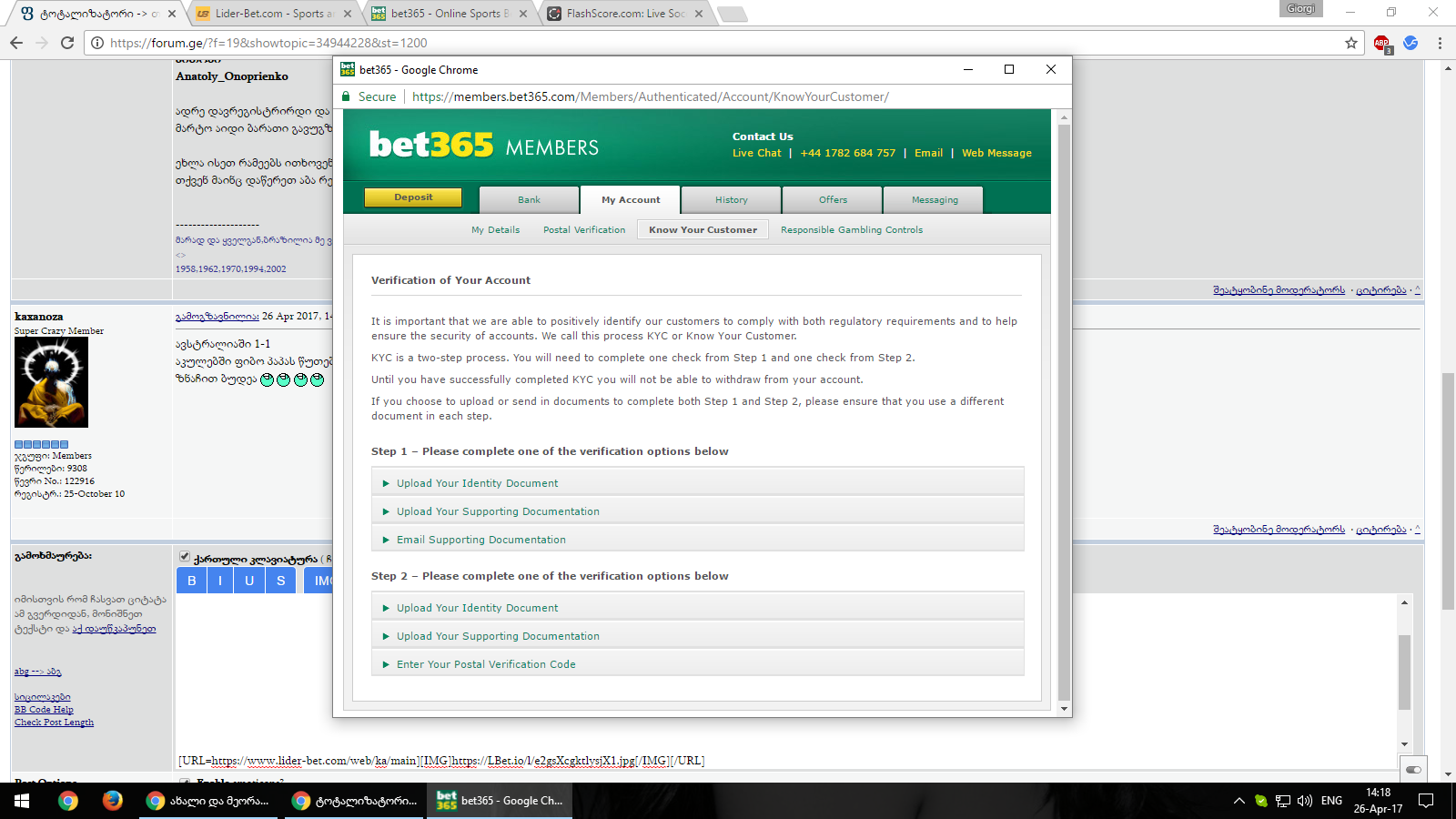
Task: Close the FlashScore.com browser tab
Action: [x=699, y=14]
